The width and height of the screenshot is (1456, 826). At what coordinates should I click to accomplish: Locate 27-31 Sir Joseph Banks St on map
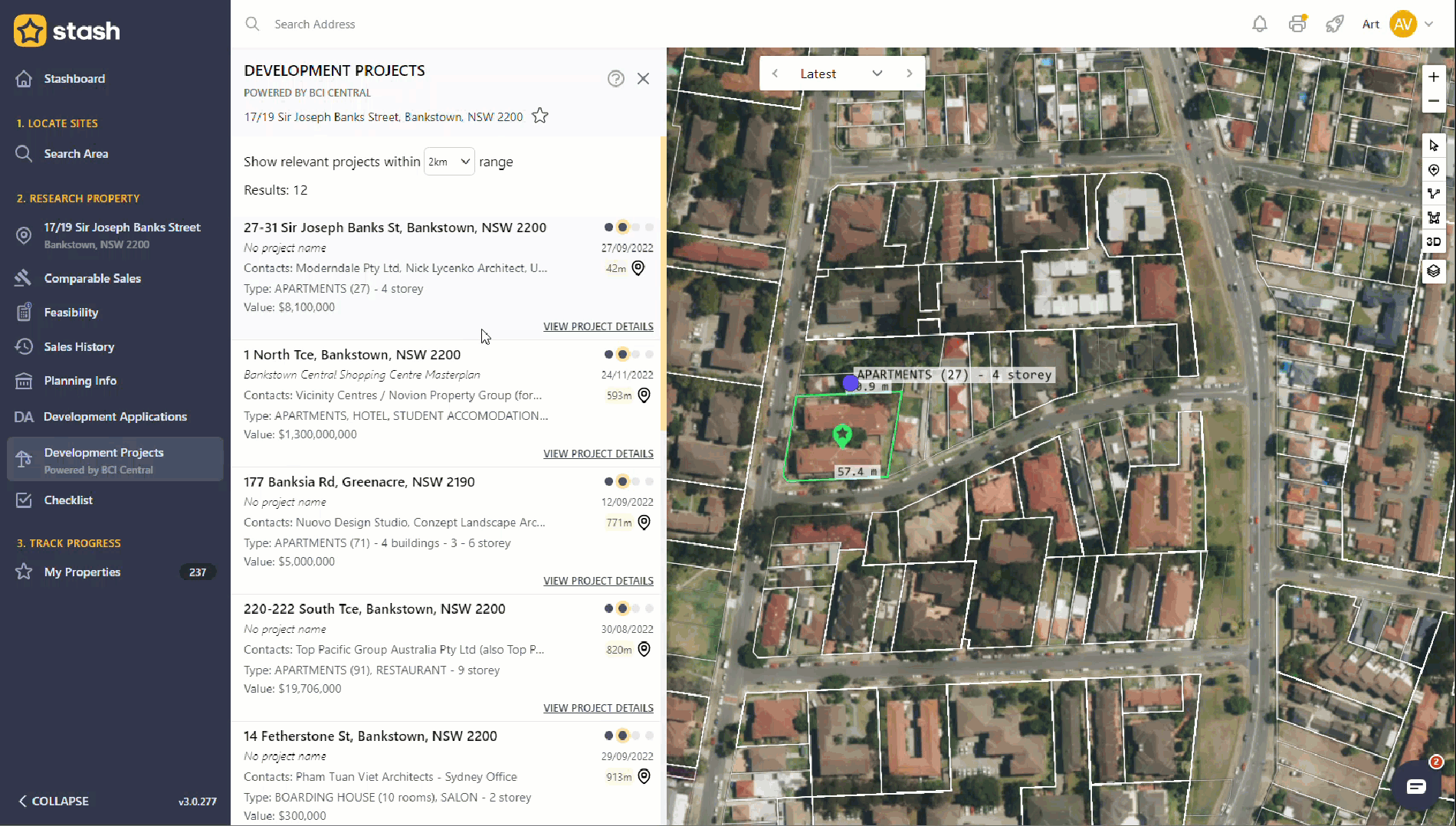pyautogui.click(x=638, y=268)
